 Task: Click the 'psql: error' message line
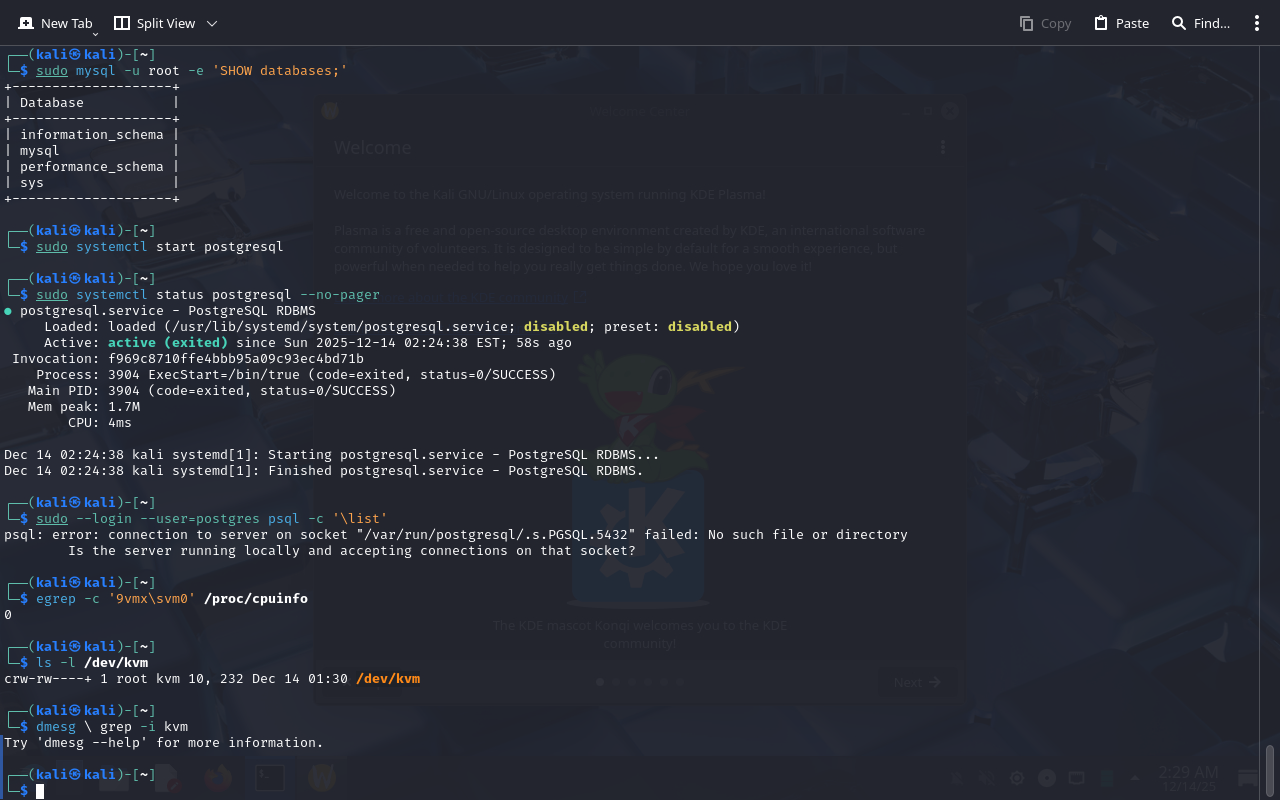point(455,535)
